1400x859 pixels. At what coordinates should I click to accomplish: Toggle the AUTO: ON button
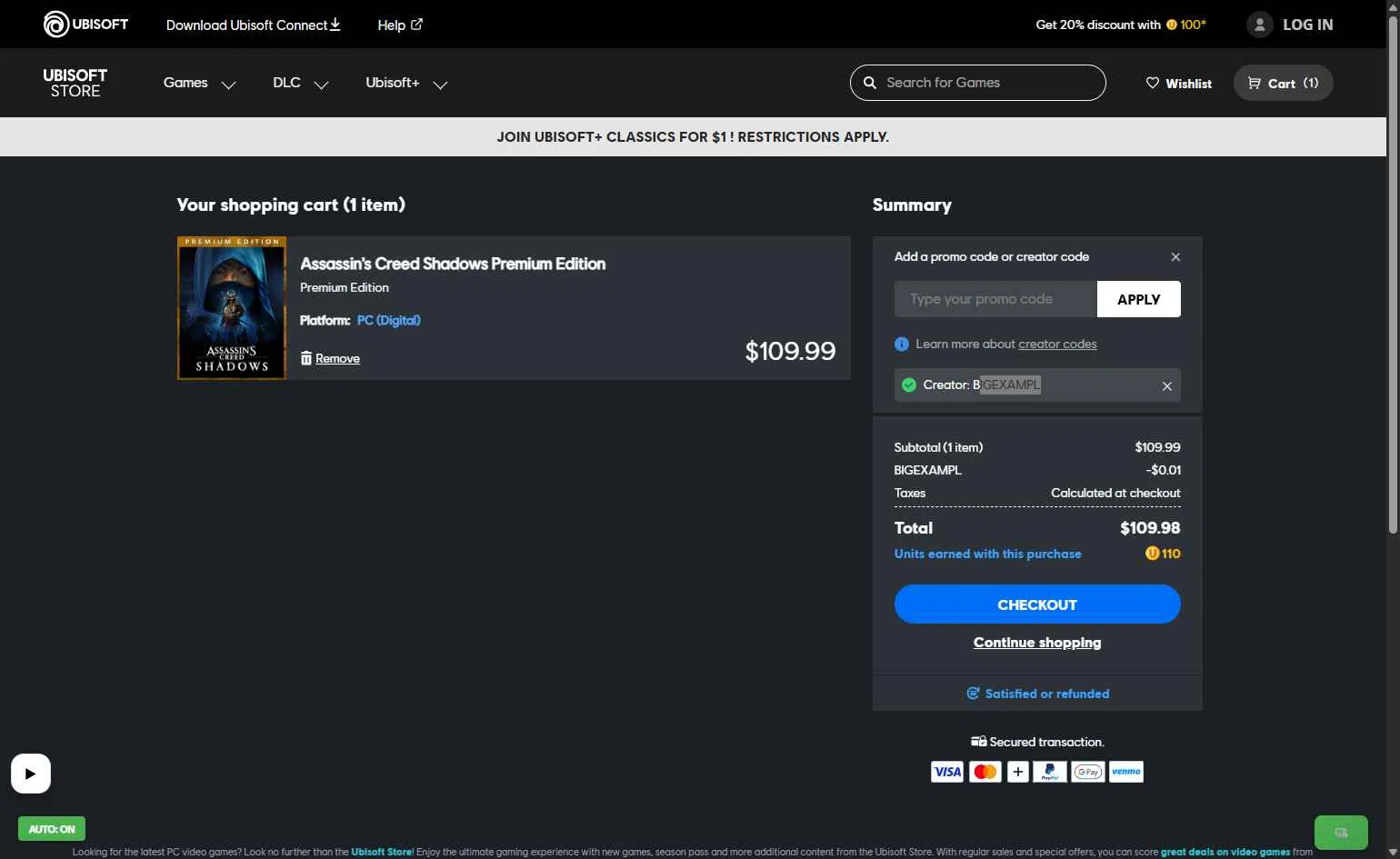[52, 829]
